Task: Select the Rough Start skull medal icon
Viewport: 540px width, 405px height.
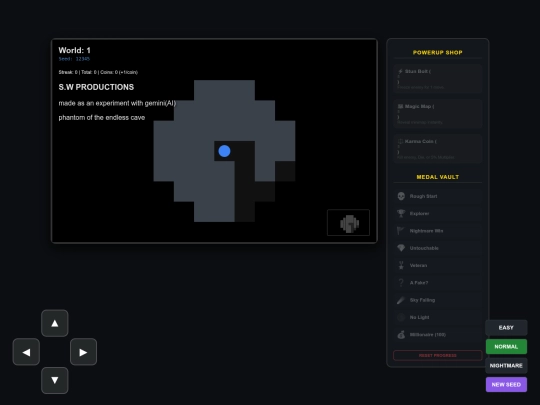Action: tap(401, 196)
